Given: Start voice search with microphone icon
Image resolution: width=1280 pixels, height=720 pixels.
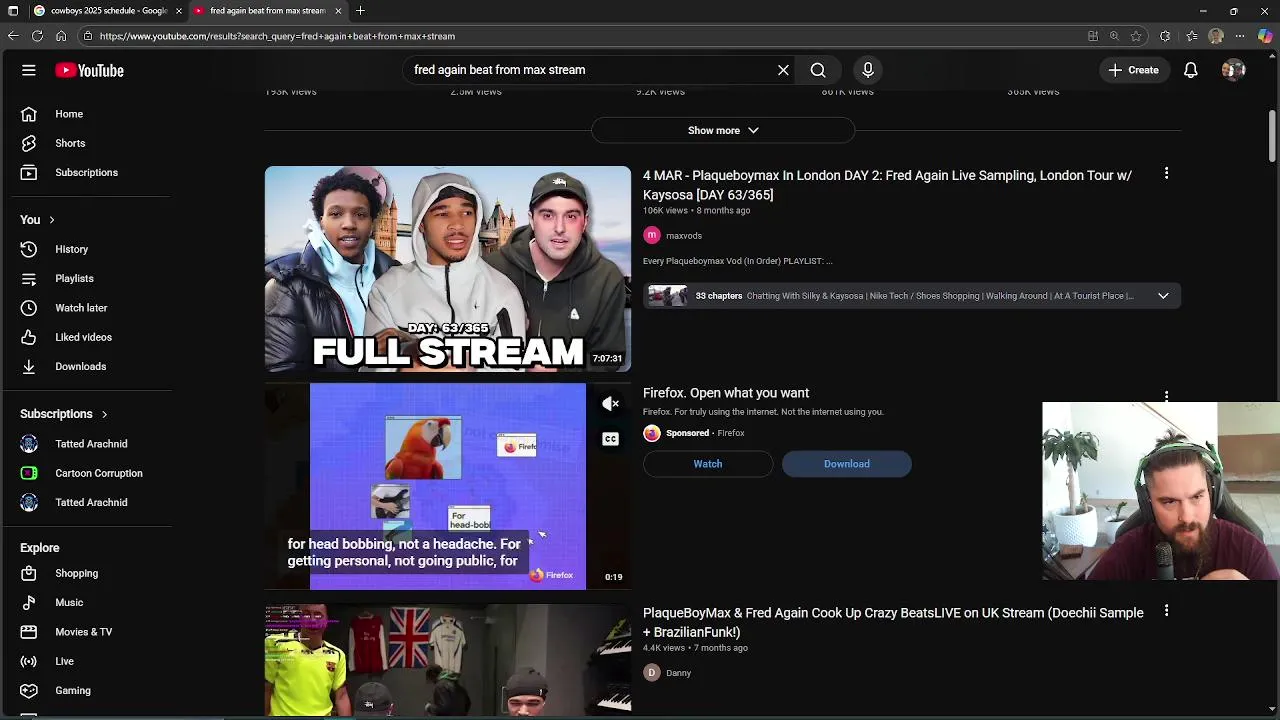Looking at the screenshot, I should 868,70.
